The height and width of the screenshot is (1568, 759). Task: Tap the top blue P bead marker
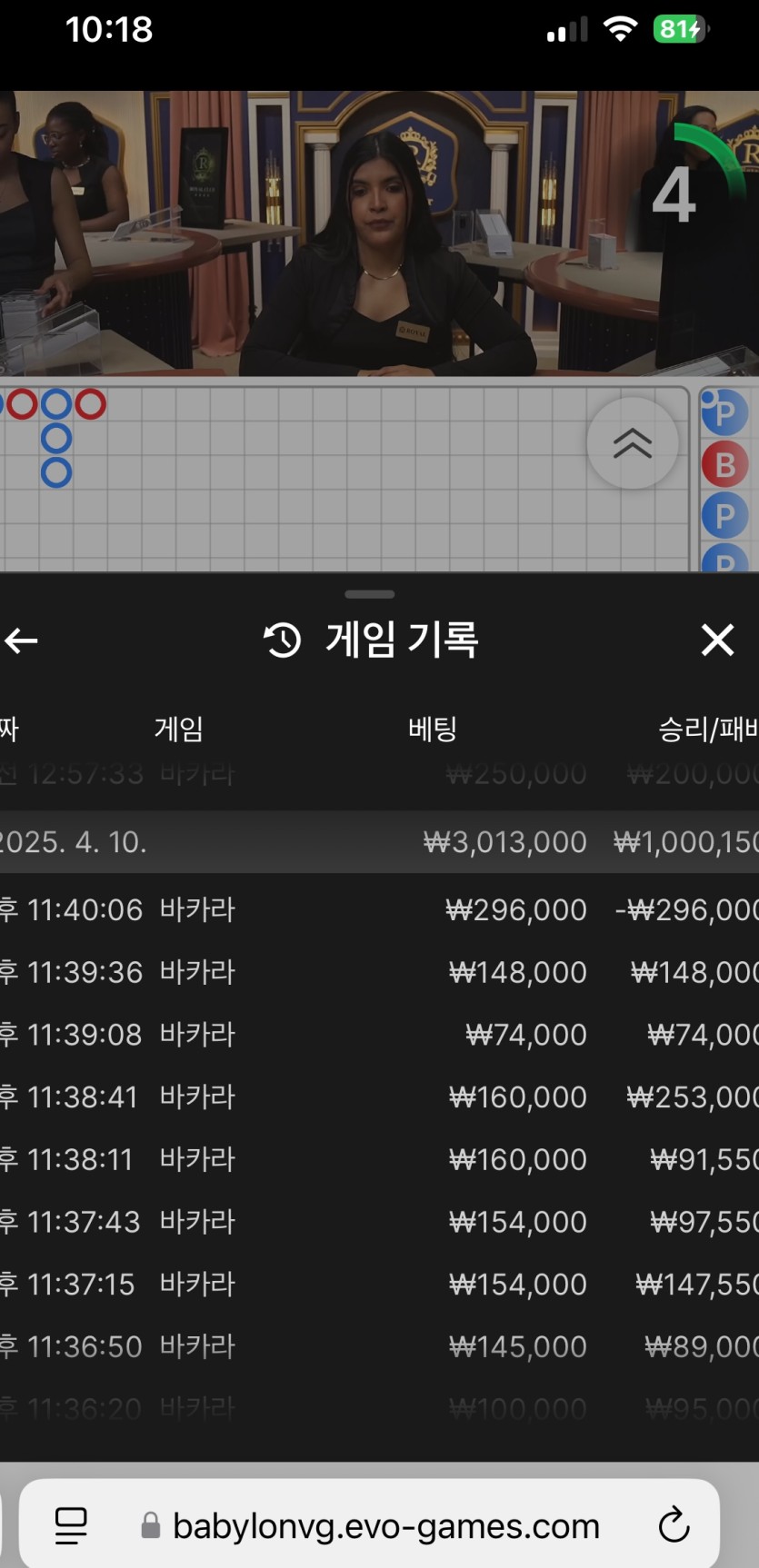(x=724, y=412)
